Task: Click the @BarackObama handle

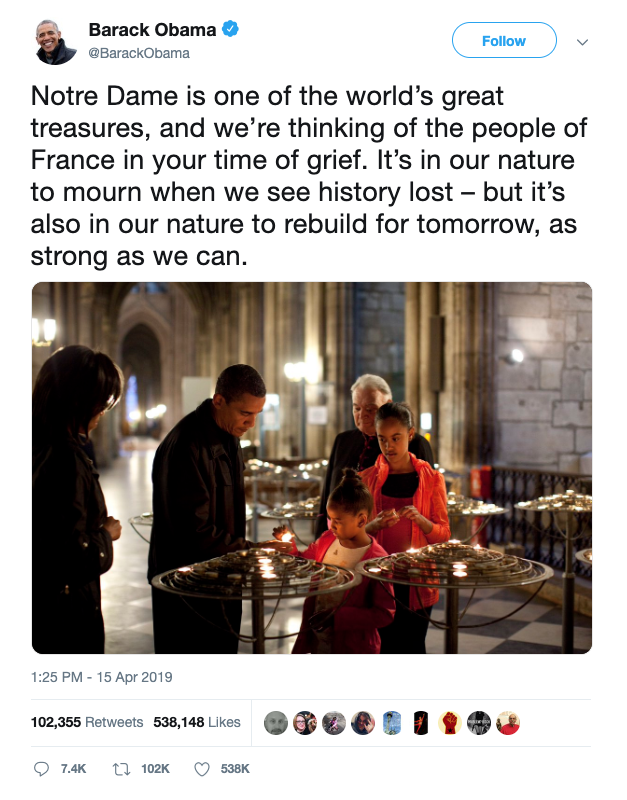Action: point(138,53)
